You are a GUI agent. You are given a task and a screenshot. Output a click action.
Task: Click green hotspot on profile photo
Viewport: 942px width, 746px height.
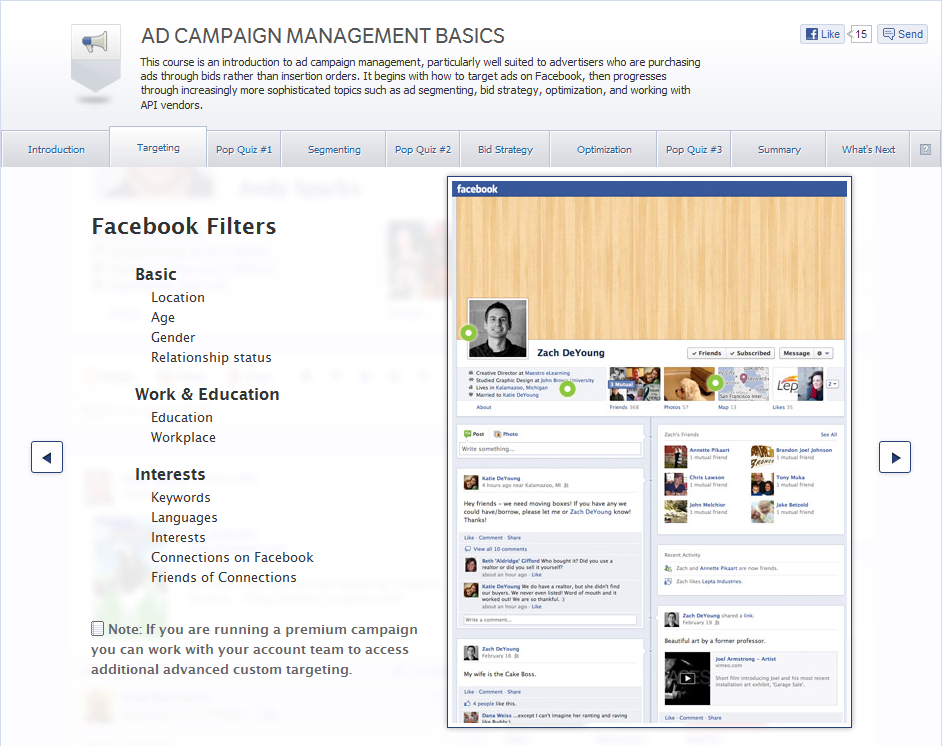(x=469, y=332)
